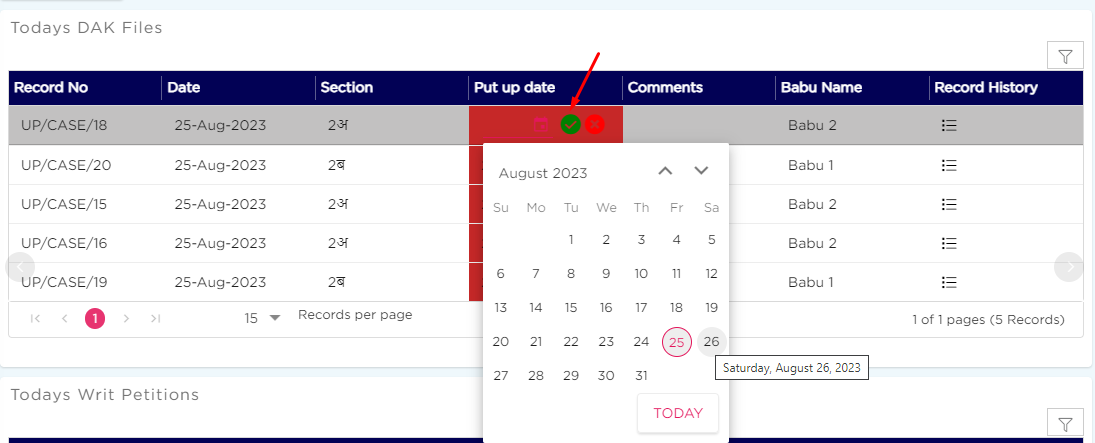Select August 15 in the date picker
Screen dimensions: 1095x443
pos(571,307)
